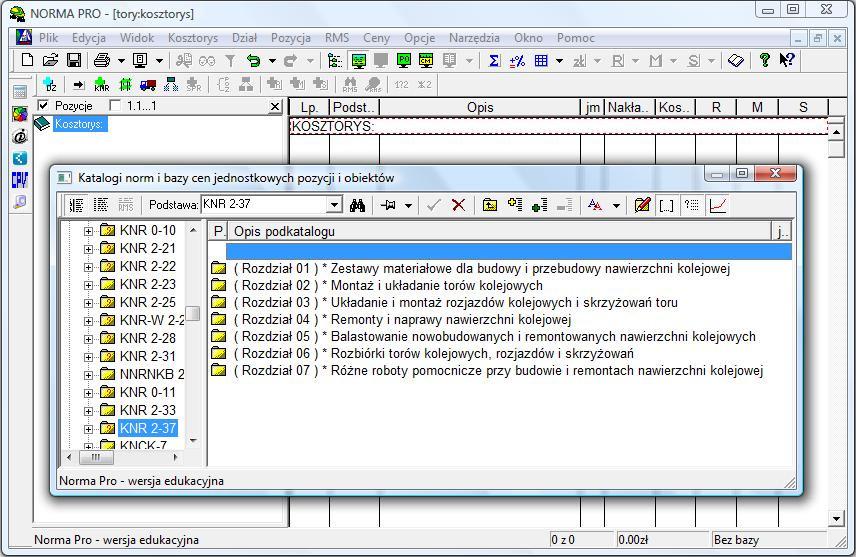The height and width of the screenshot is (557, 856).
Task: Expand the KNR 2-21 tree node
Action: 88,249
